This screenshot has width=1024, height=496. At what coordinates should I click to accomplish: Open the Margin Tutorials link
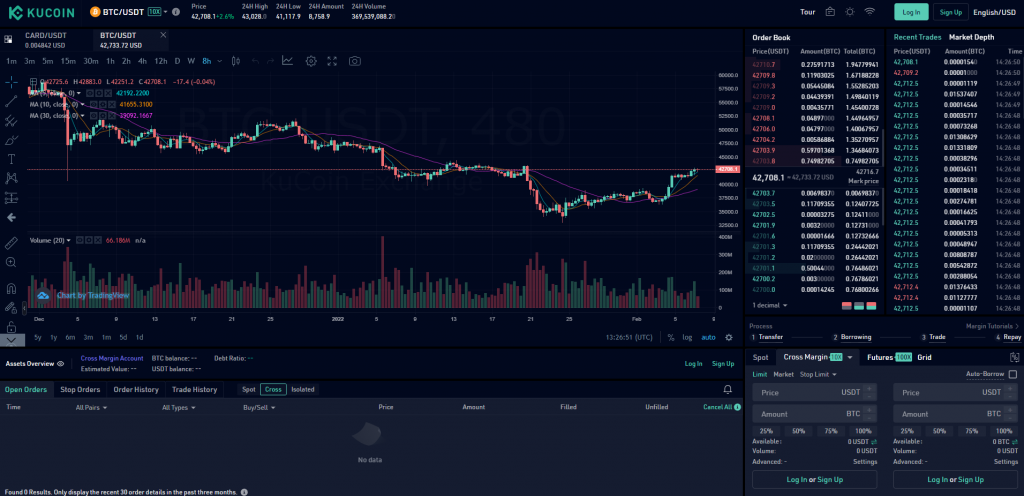pos(993,326)
